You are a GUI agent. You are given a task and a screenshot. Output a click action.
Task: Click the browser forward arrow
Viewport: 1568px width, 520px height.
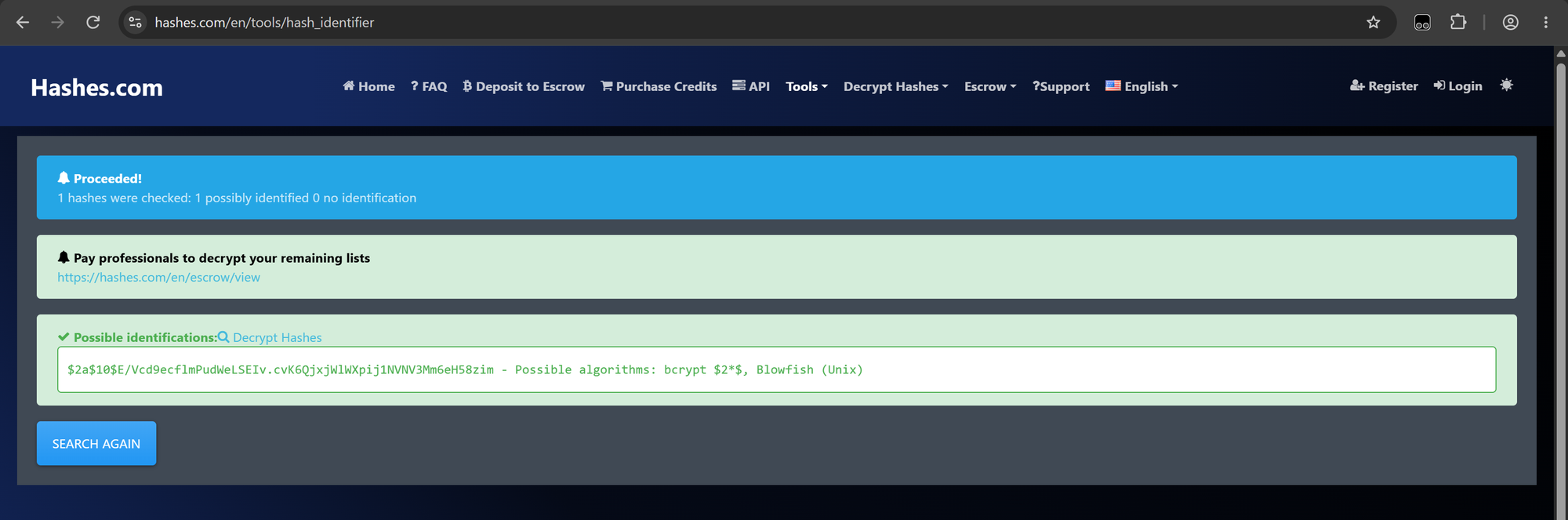(58, 22)
